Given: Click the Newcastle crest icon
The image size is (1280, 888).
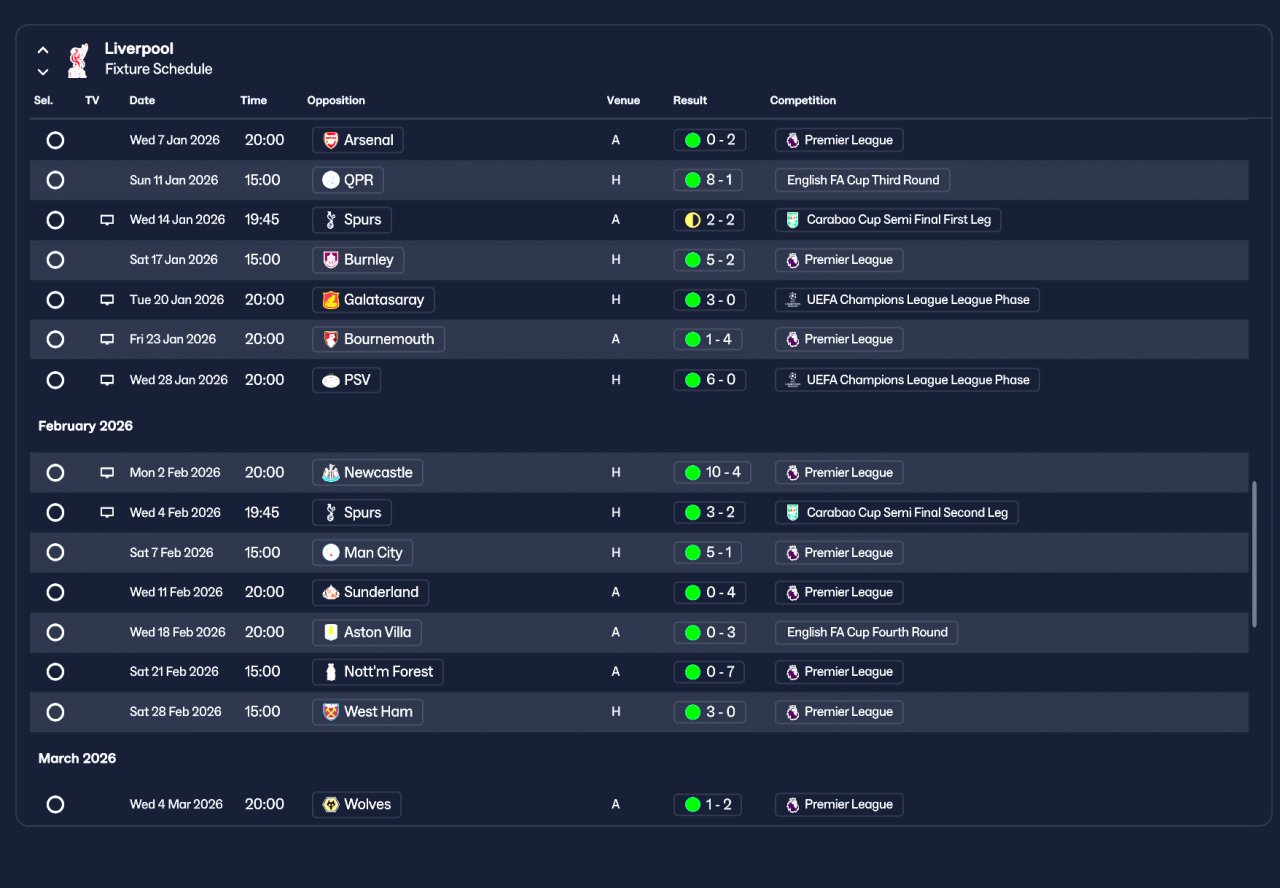Looking at the screenshot, I should (330, 473).
